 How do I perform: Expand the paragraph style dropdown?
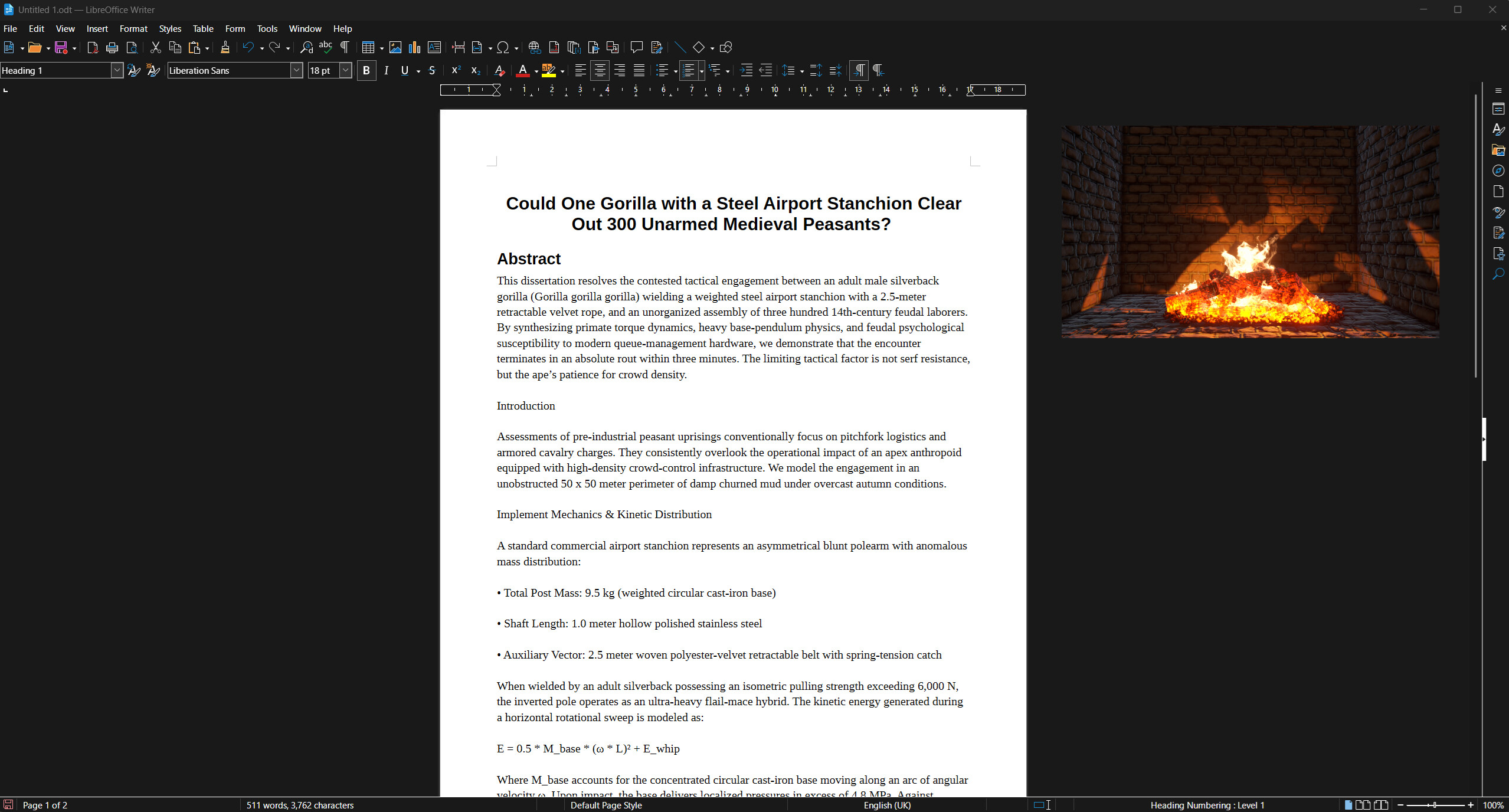(117, 71)
